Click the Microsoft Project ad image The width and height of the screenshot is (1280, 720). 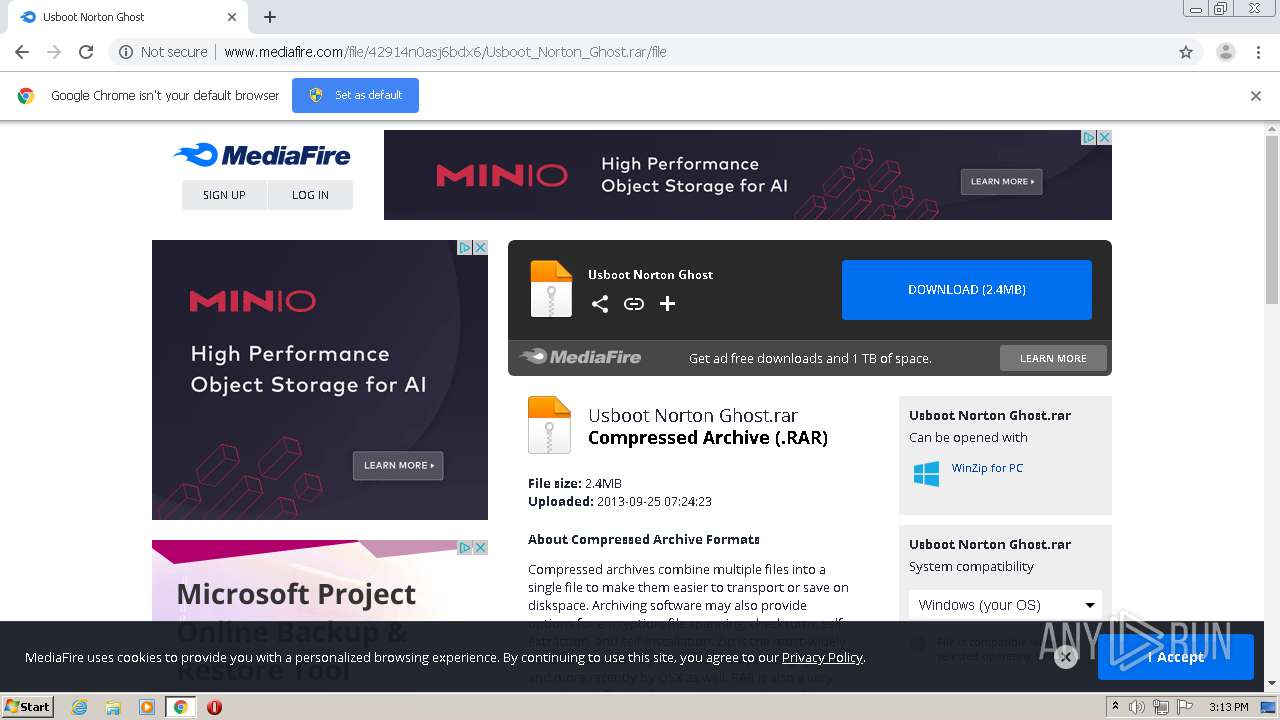coord(320,615)
